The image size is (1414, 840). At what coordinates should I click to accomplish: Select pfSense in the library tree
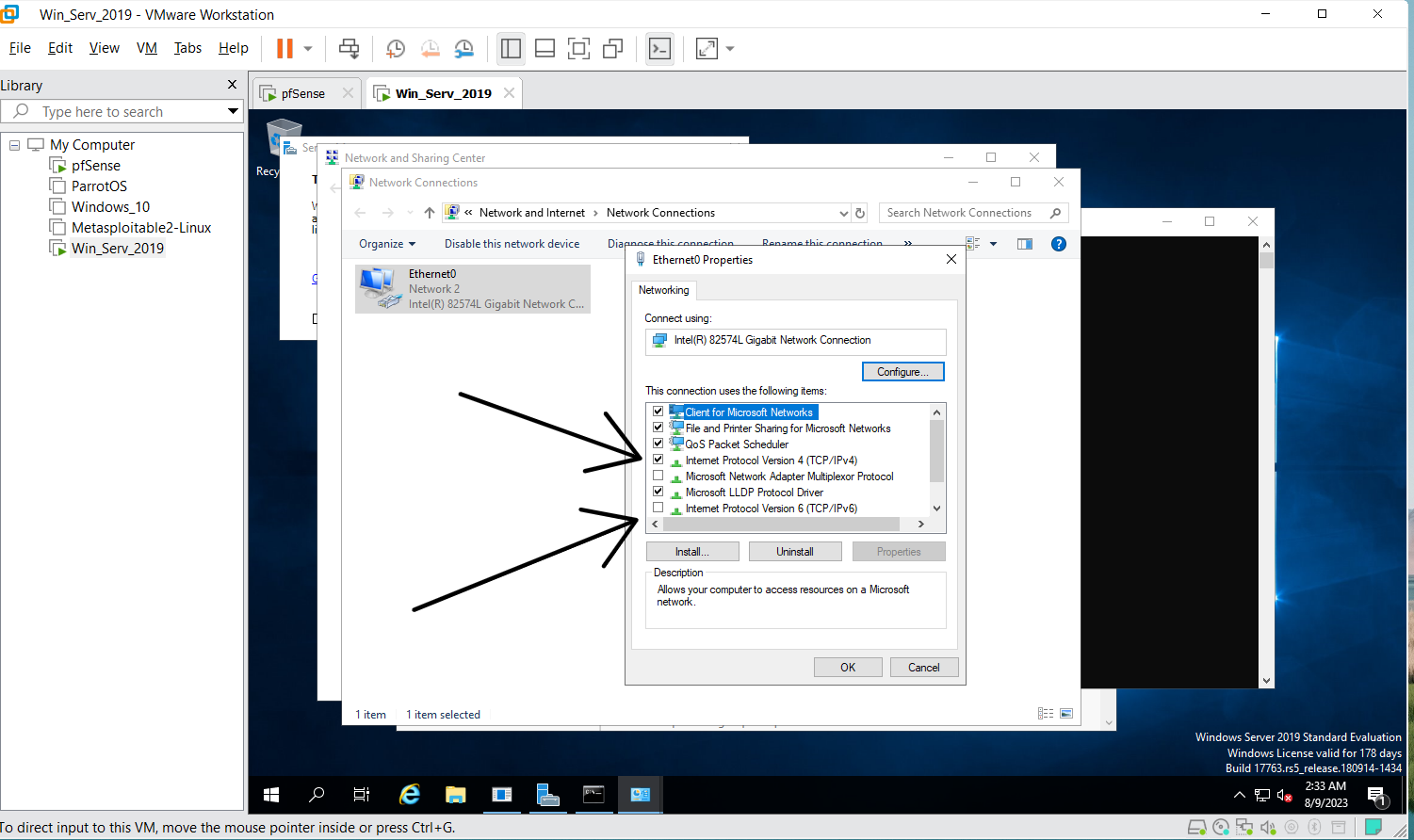click(96, 166)
